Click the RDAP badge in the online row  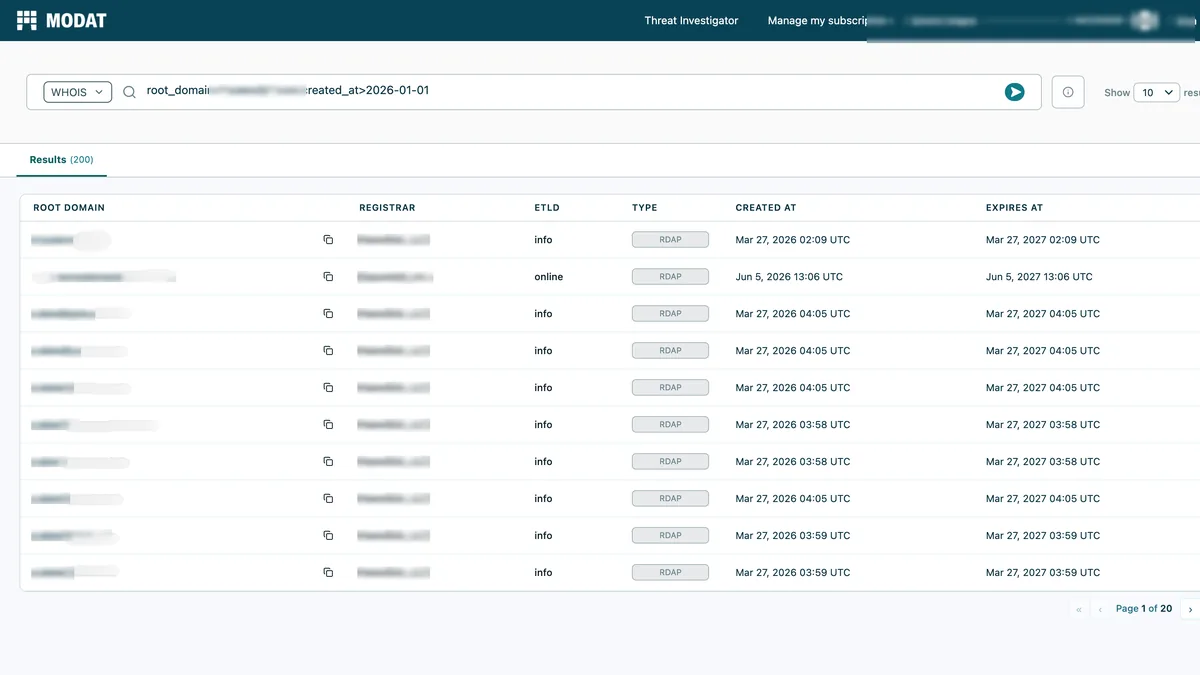pos(670,277)
